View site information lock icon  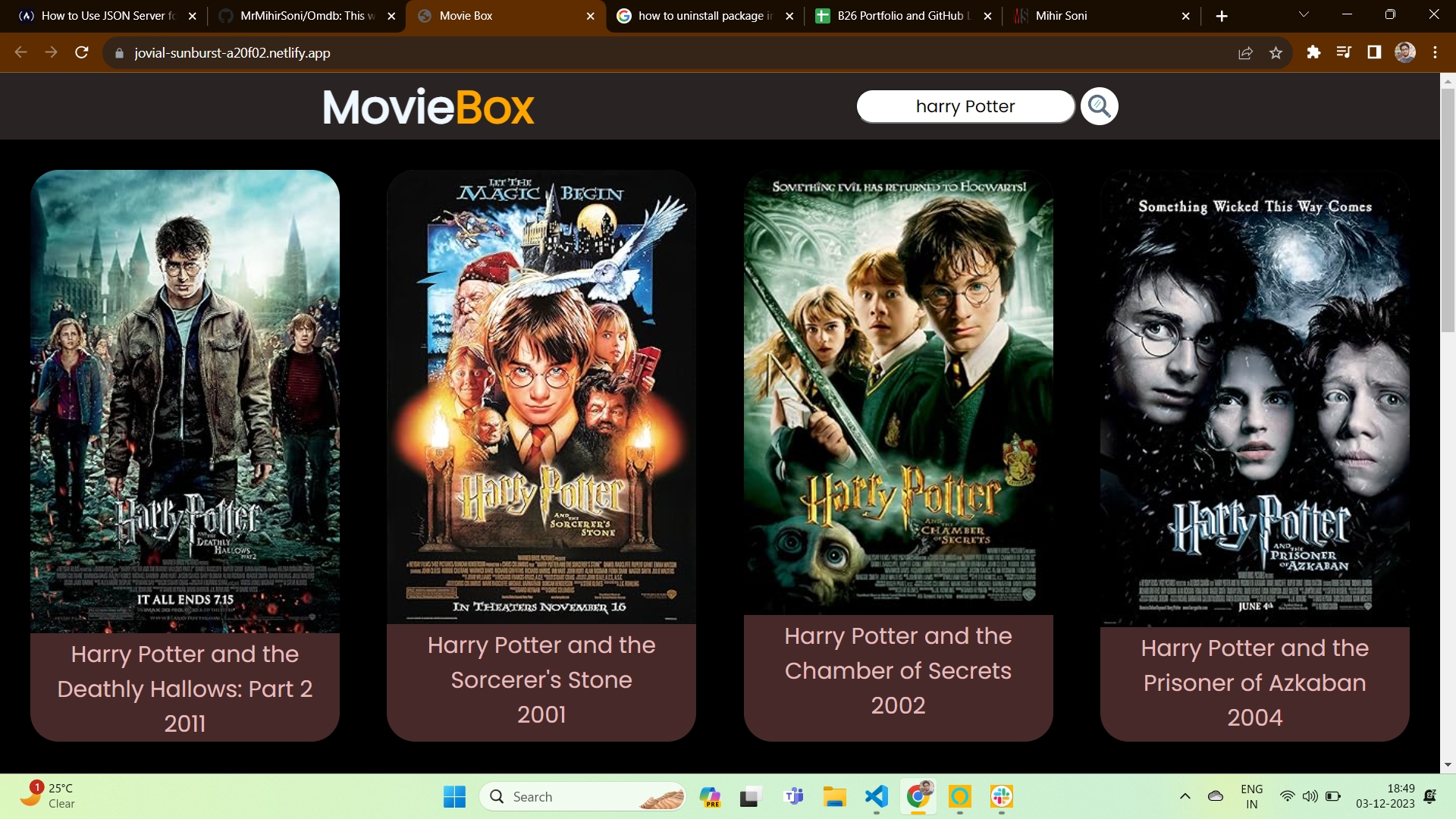tap(118, 53)
